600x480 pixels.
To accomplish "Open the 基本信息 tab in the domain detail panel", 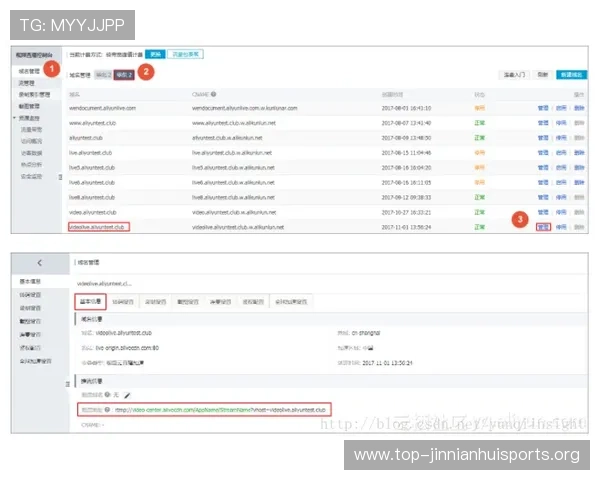I will click(x=90, y=302).
